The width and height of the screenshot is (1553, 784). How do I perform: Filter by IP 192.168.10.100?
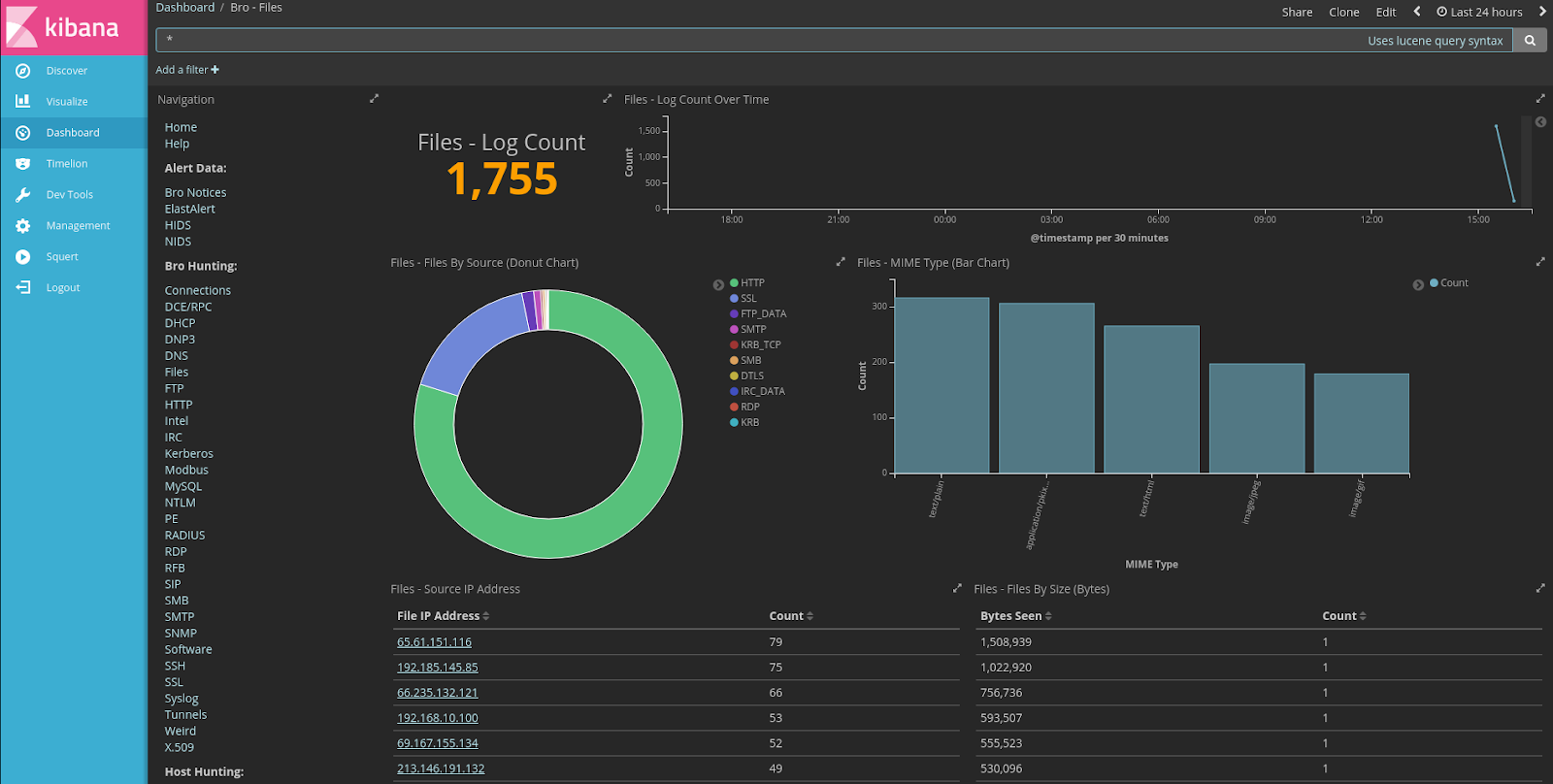[438, 718]
